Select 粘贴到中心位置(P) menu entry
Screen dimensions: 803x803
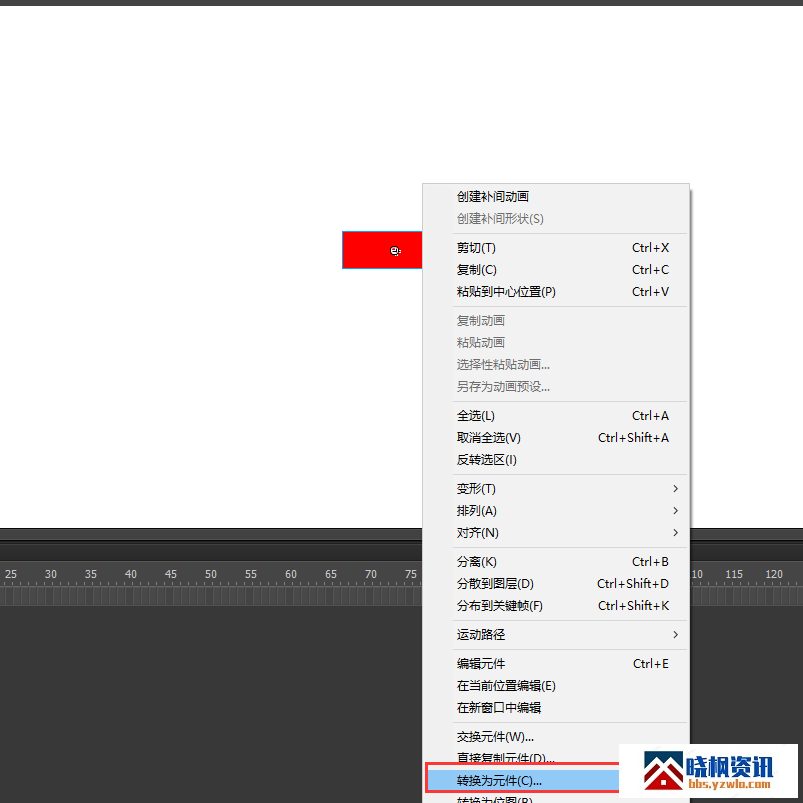pyautogui.click(x=556, y=292)
